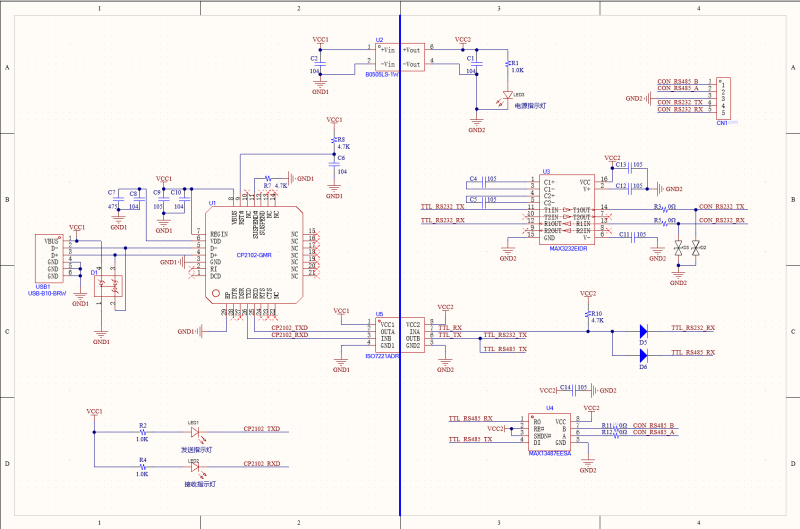Select diode D5 on the RS232 RX line
The width and height of the screenshot is (800, 529).
tap(643, 330)
